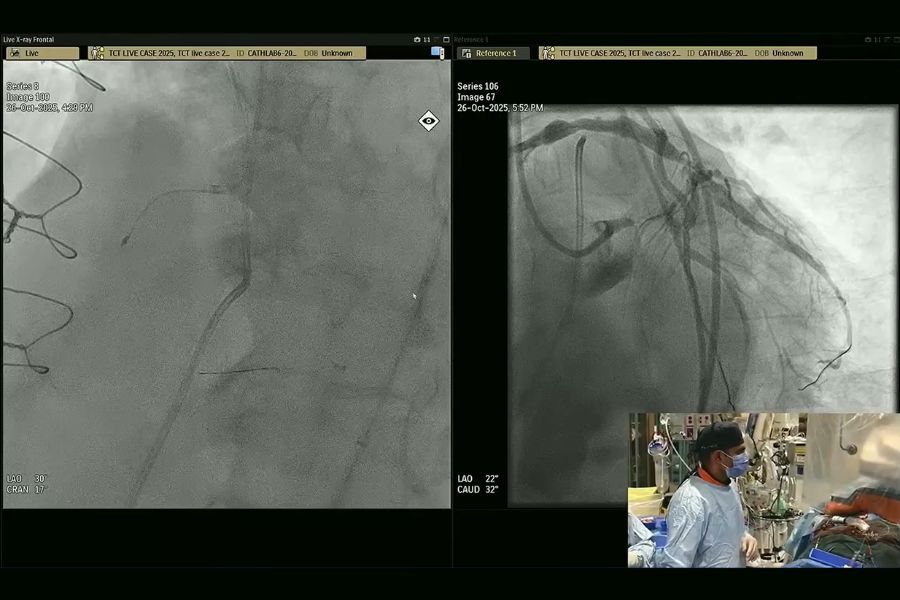This screenshot has height=600, width=900.
Task: Click the eye diamond icon on the live image
Action: pos(427,121)
